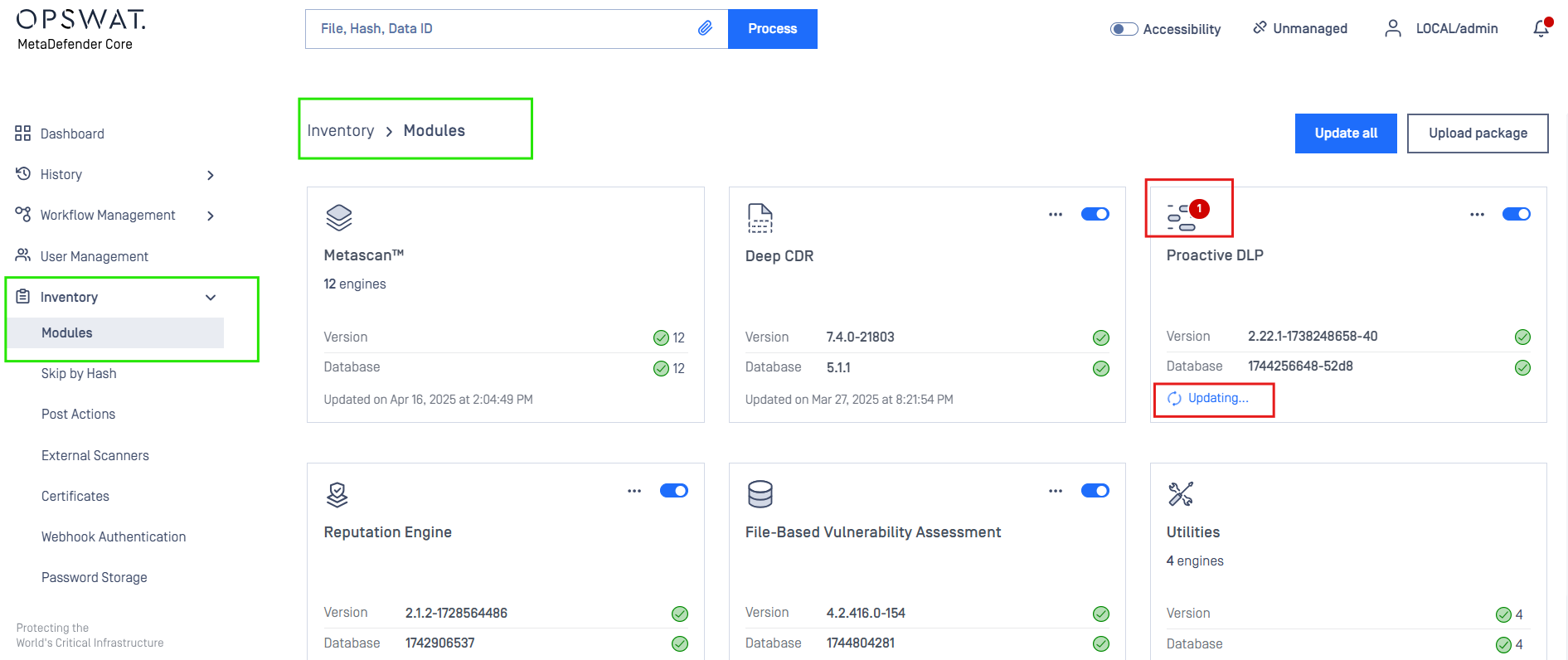Click Deep CDR version green check icon
This screenshot has width=1568, height=660.
point(1101,337)
